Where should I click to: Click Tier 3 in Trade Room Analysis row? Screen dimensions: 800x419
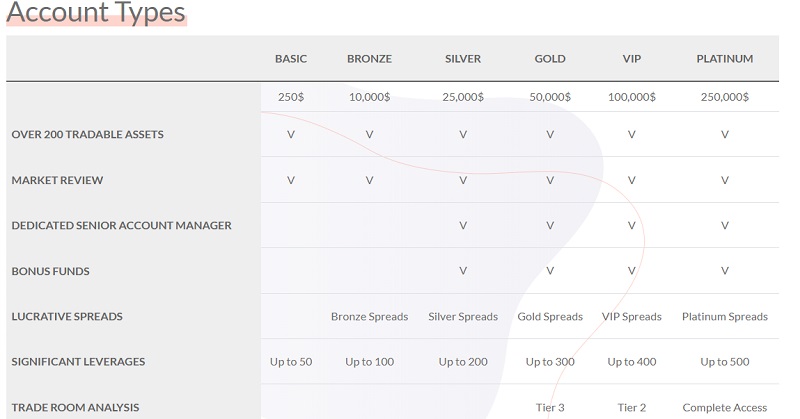pos(550,407)
